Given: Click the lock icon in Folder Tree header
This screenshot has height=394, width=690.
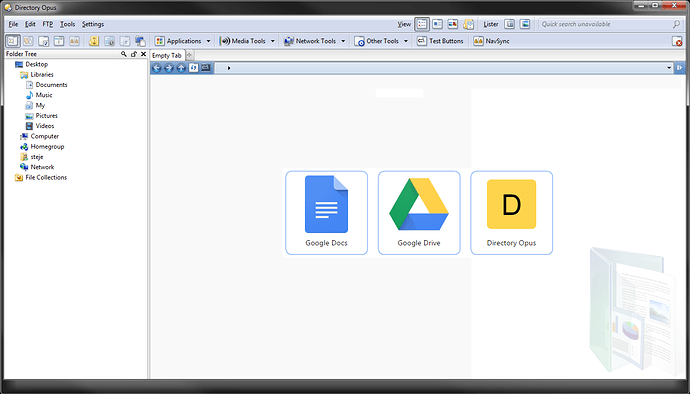Looking at the screenshot, I should (x=133, y=54).
